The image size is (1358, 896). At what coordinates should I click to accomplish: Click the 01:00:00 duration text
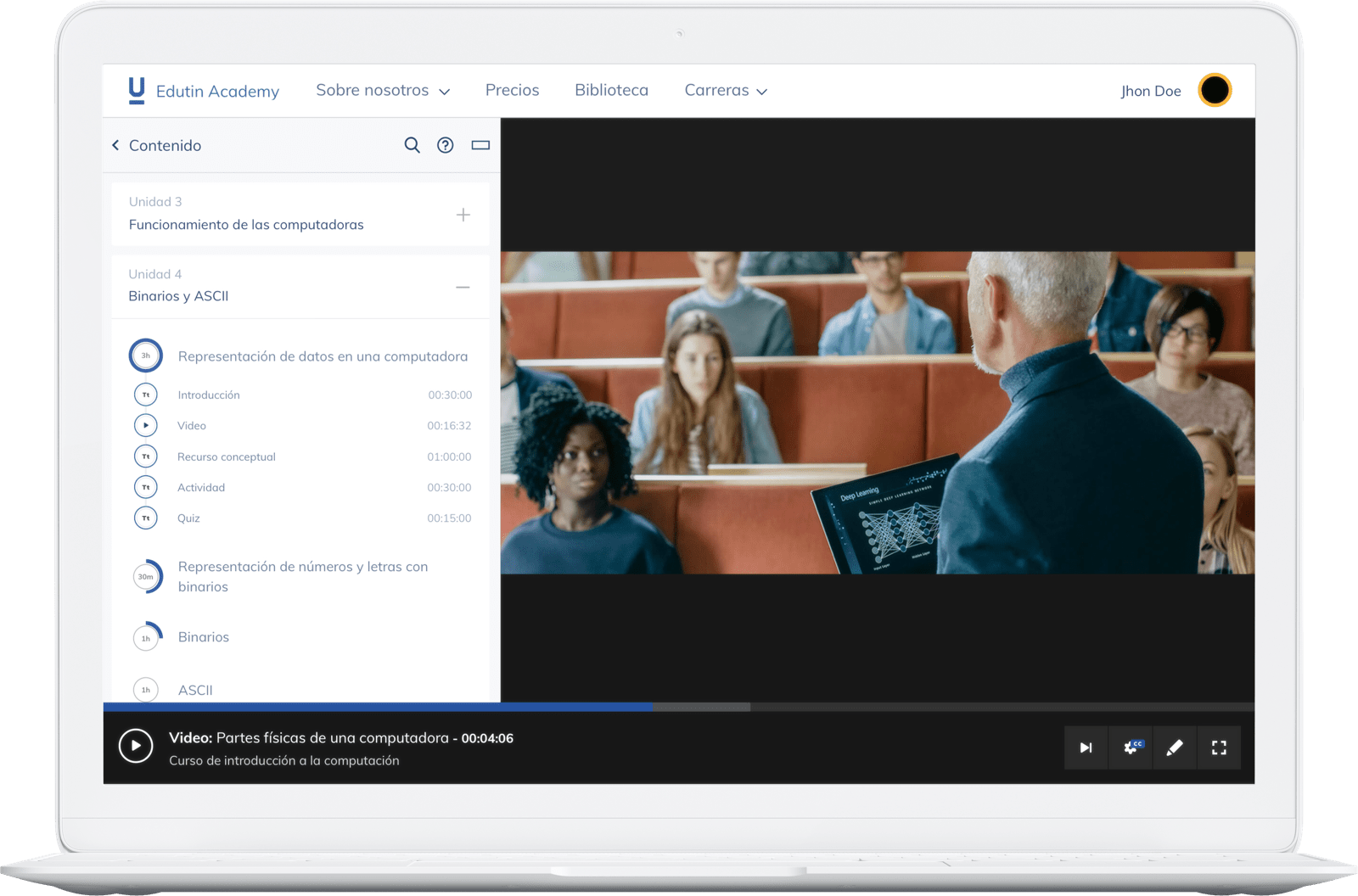pos(449,456)
